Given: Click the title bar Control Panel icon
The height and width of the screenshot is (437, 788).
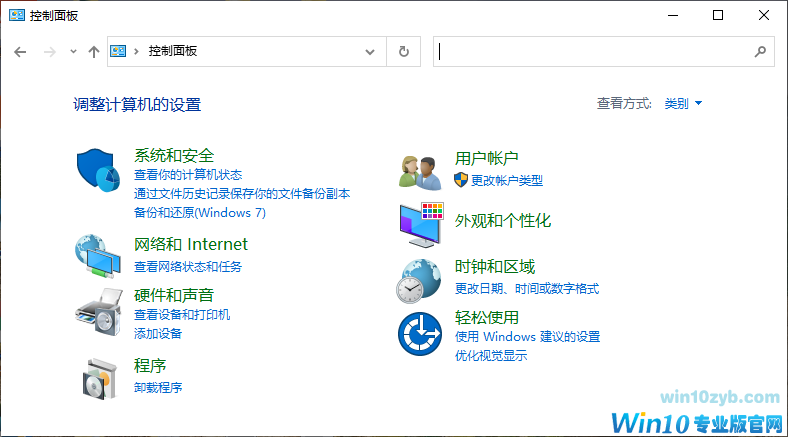Looking at the screenshot, I should coord(17,15).
